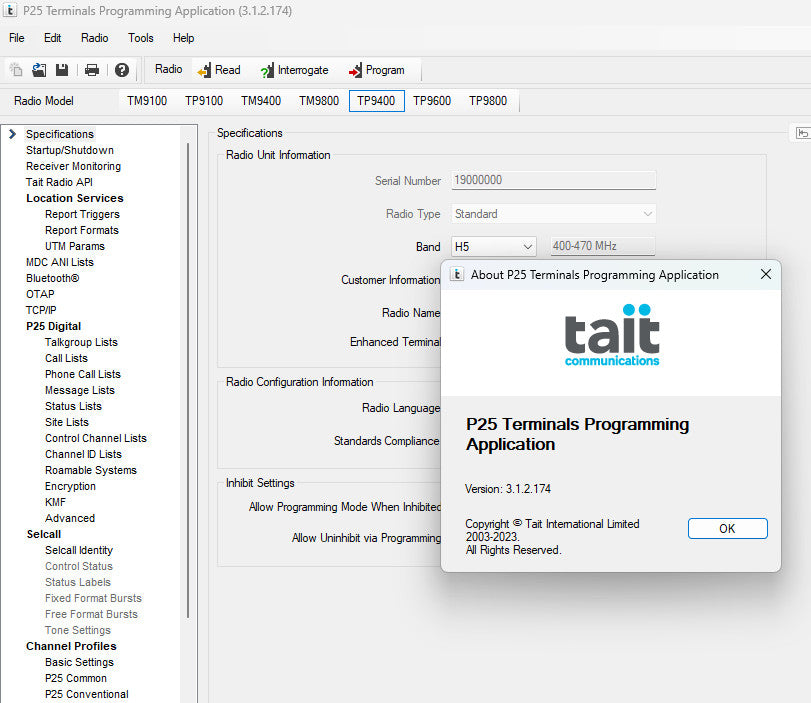Open P25 Conventional in the tree
Screen dimensions: 811x703
pyautogui.click(x=87, y=695)
